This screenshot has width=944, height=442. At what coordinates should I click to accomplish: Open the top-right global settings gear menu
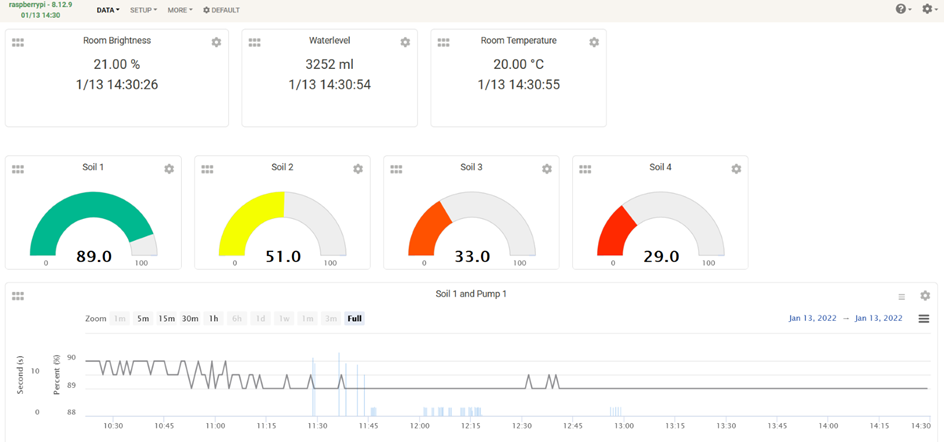pyautogui.click(x=928, y=9)
